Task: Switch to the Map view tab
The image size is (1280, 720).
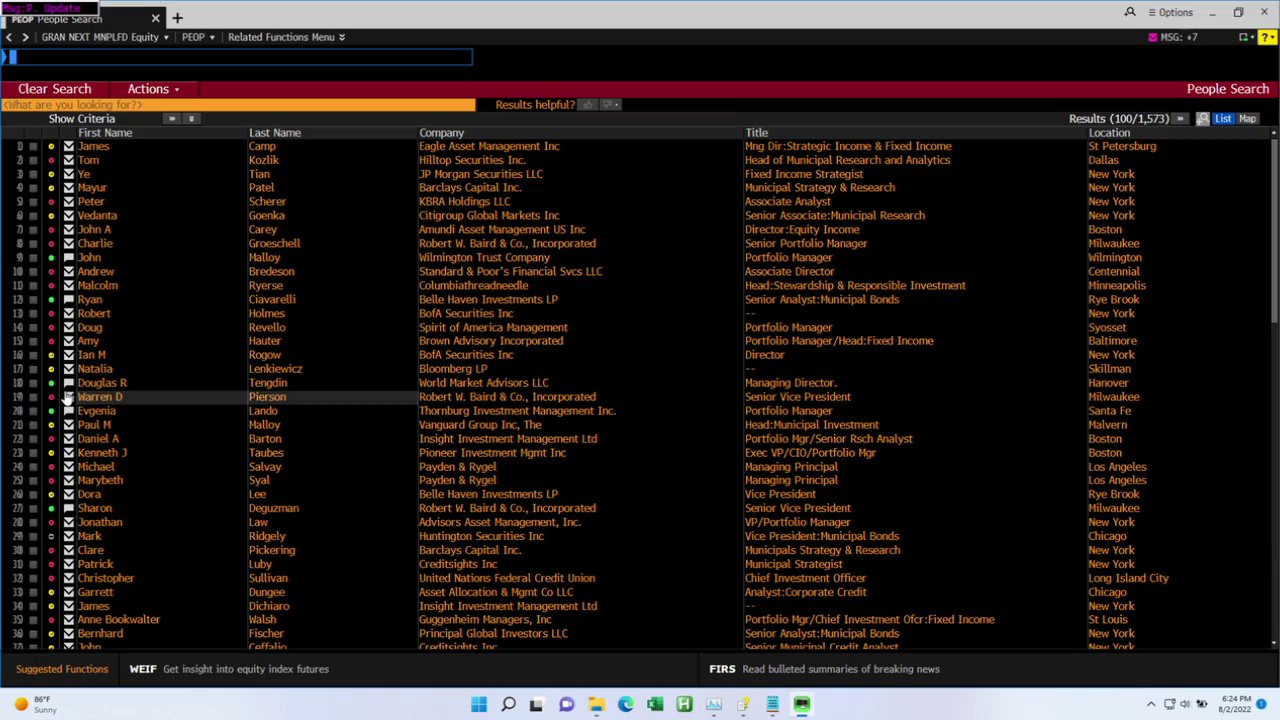Action: 1247,119
